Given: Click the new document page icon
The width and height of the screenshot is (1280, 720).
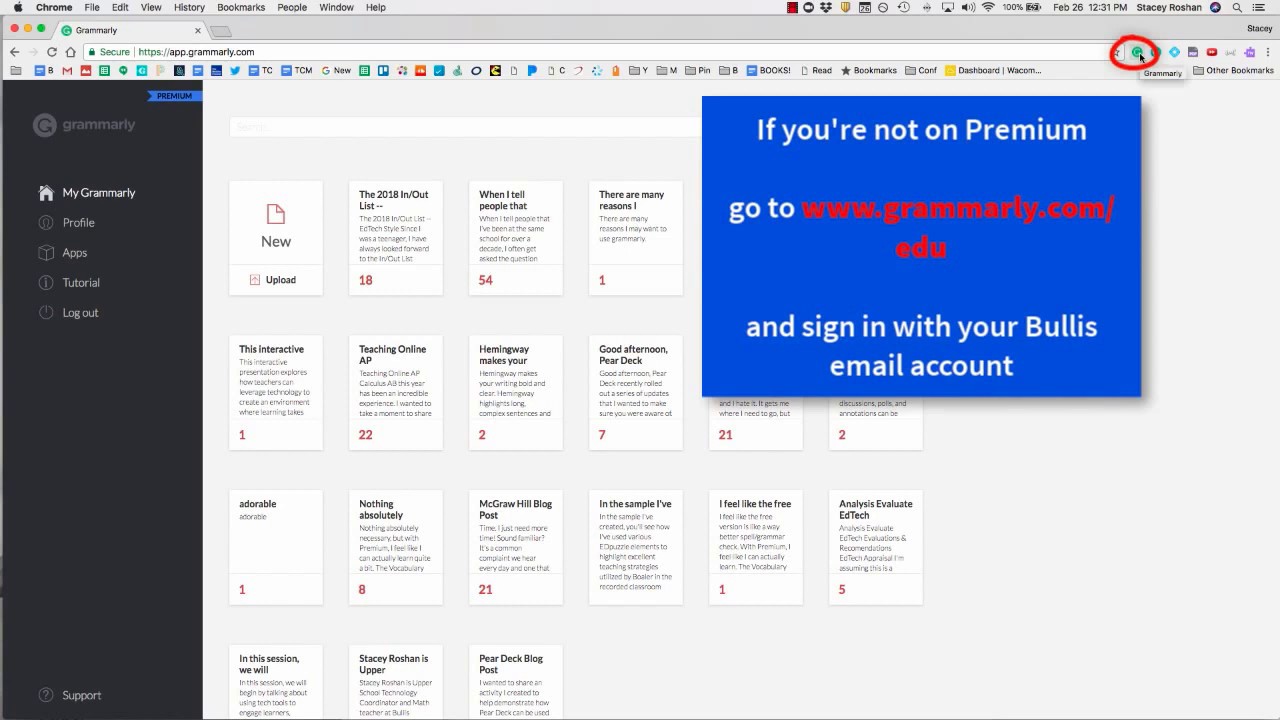Looking at the screenshot, I should 276,214.
